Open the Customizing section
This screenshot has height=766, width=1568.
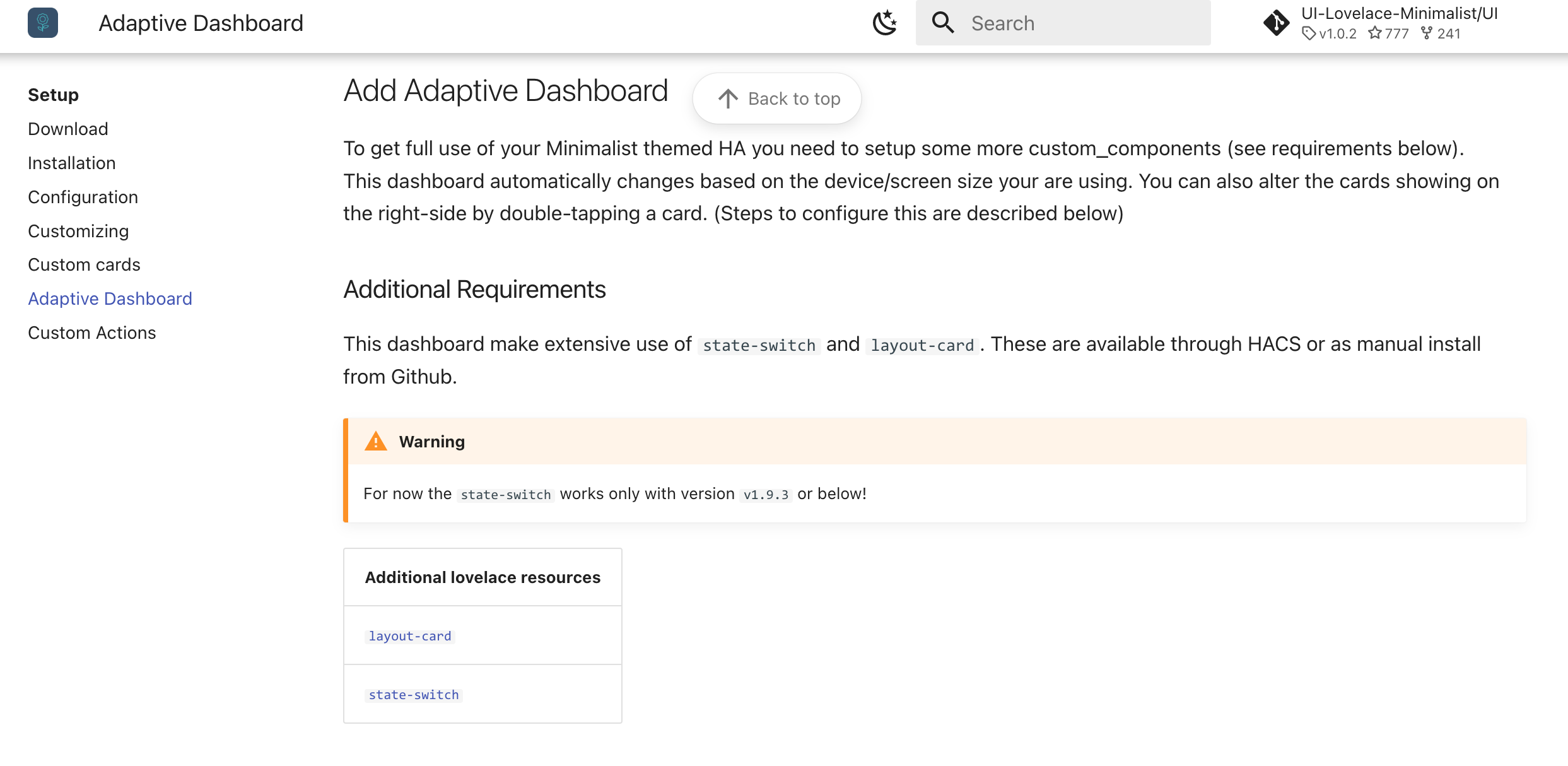(78, 231)
